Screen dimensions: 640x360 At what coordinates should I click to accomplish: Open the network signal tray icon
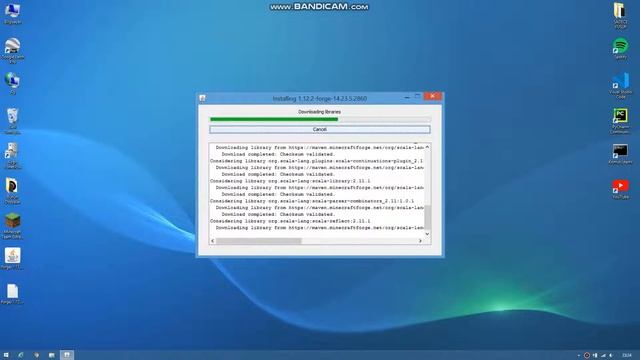(603, 356)
